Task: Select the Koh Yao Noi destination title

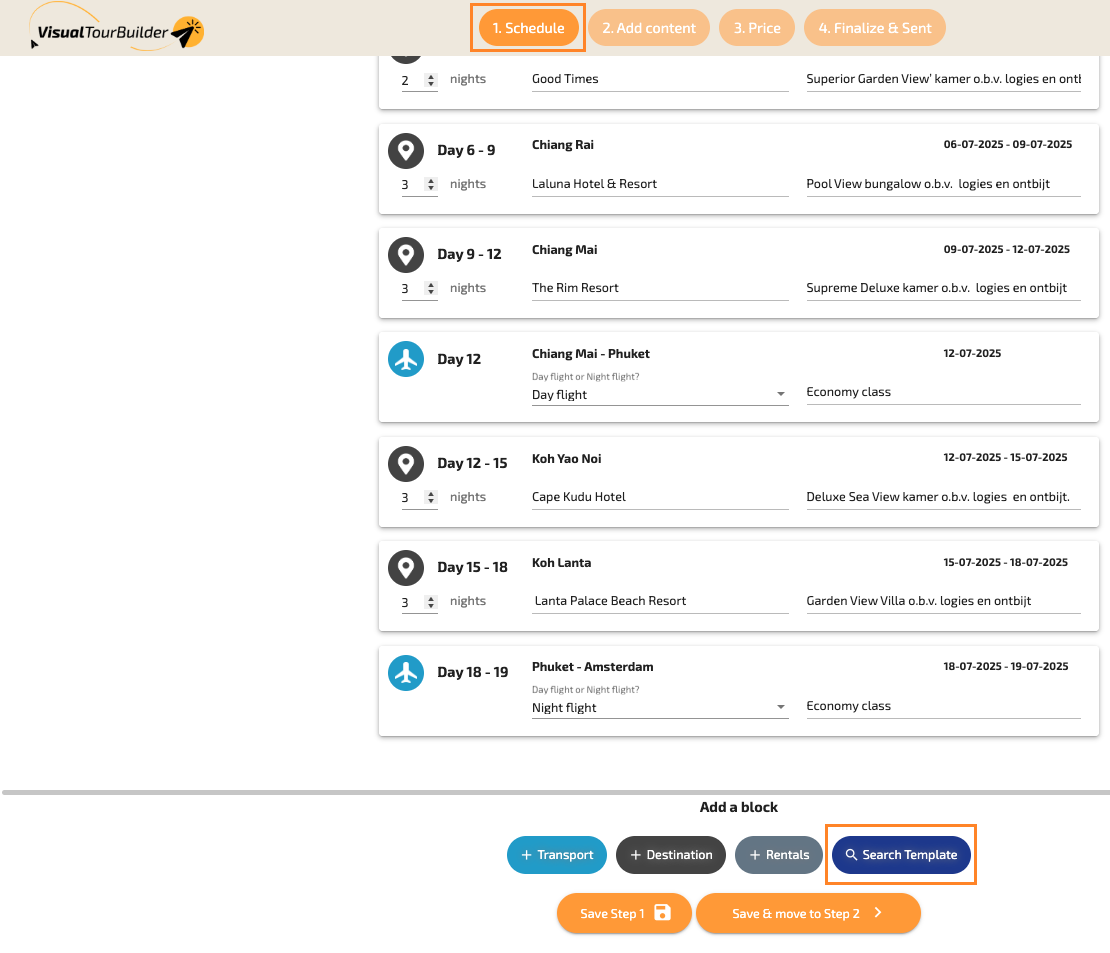Action: 566,458
